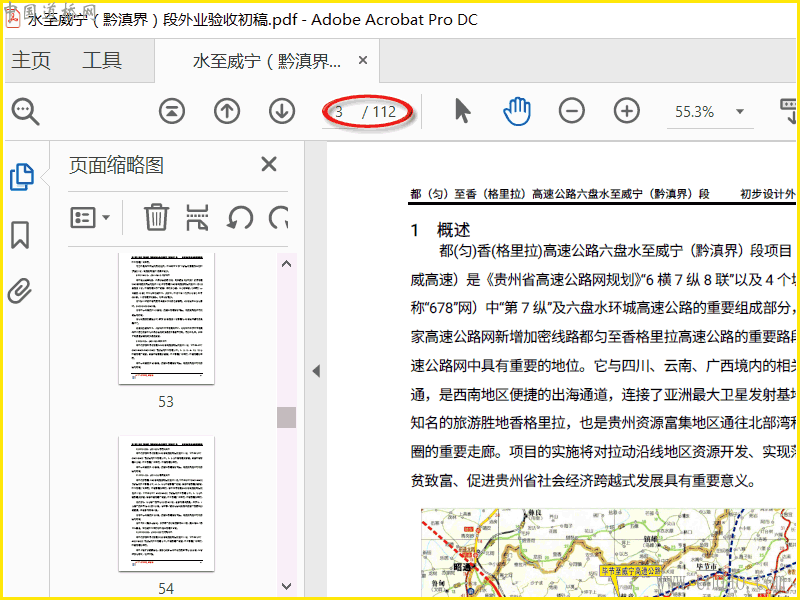This screenshot has height=600, width=800.
Task: Open the 55.3% zoom level dropdown
Action: pyautogui.click(x=740, y=112)
